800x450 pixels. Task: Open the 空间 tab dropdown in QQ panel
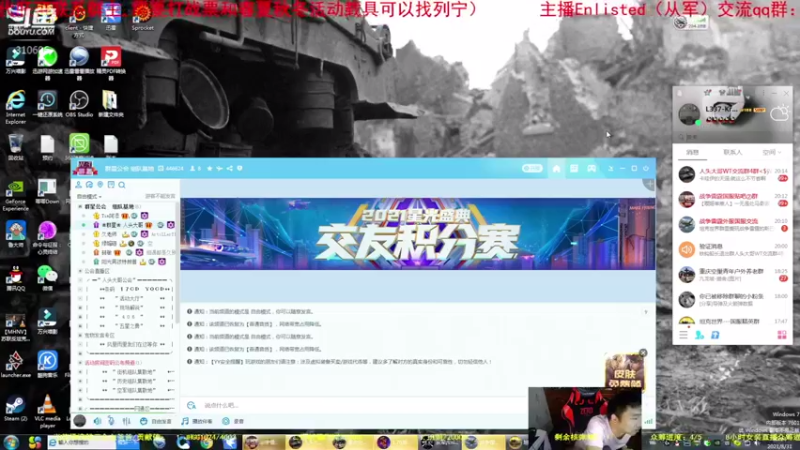click(771, 153)
